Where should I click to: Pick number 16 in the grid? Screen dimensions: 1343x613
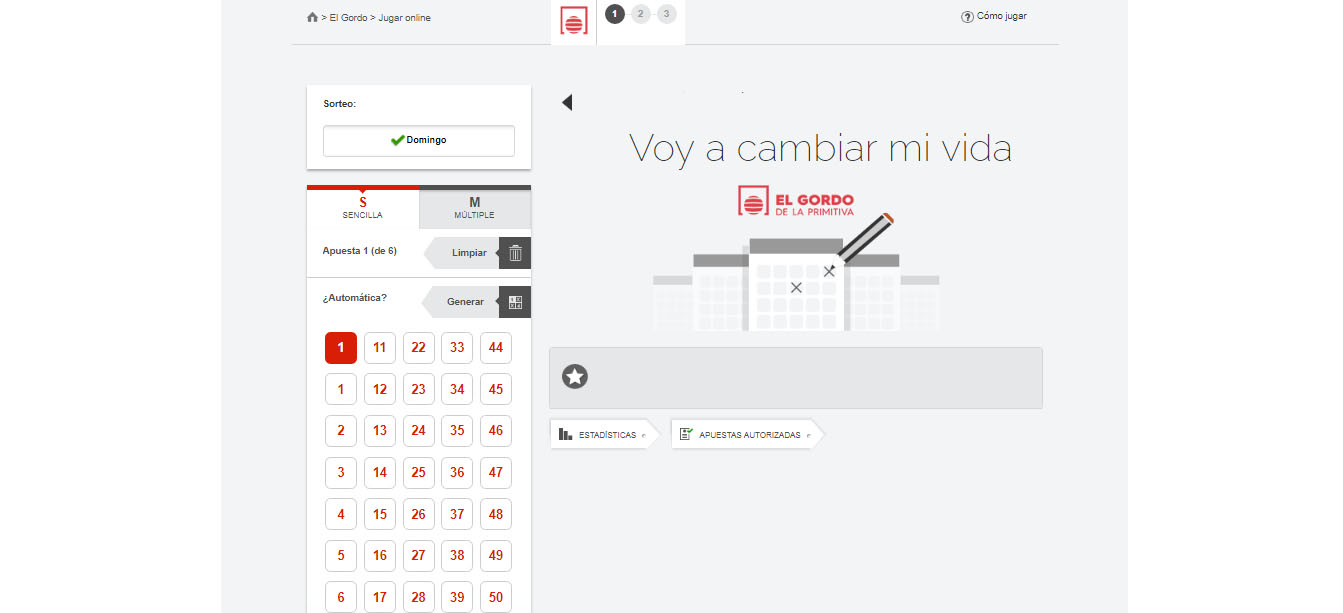pos(380,555)
